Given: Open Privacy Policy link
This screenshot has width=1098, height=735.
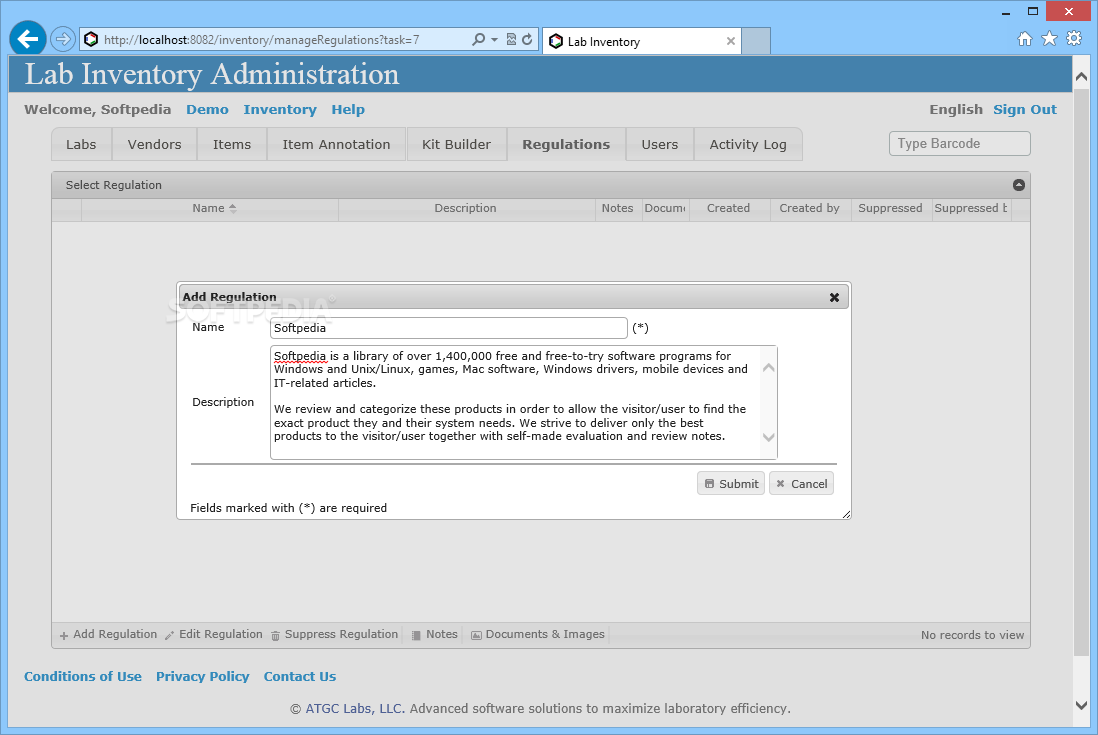Looking at the screenshot, I should (x=202, y=676).
